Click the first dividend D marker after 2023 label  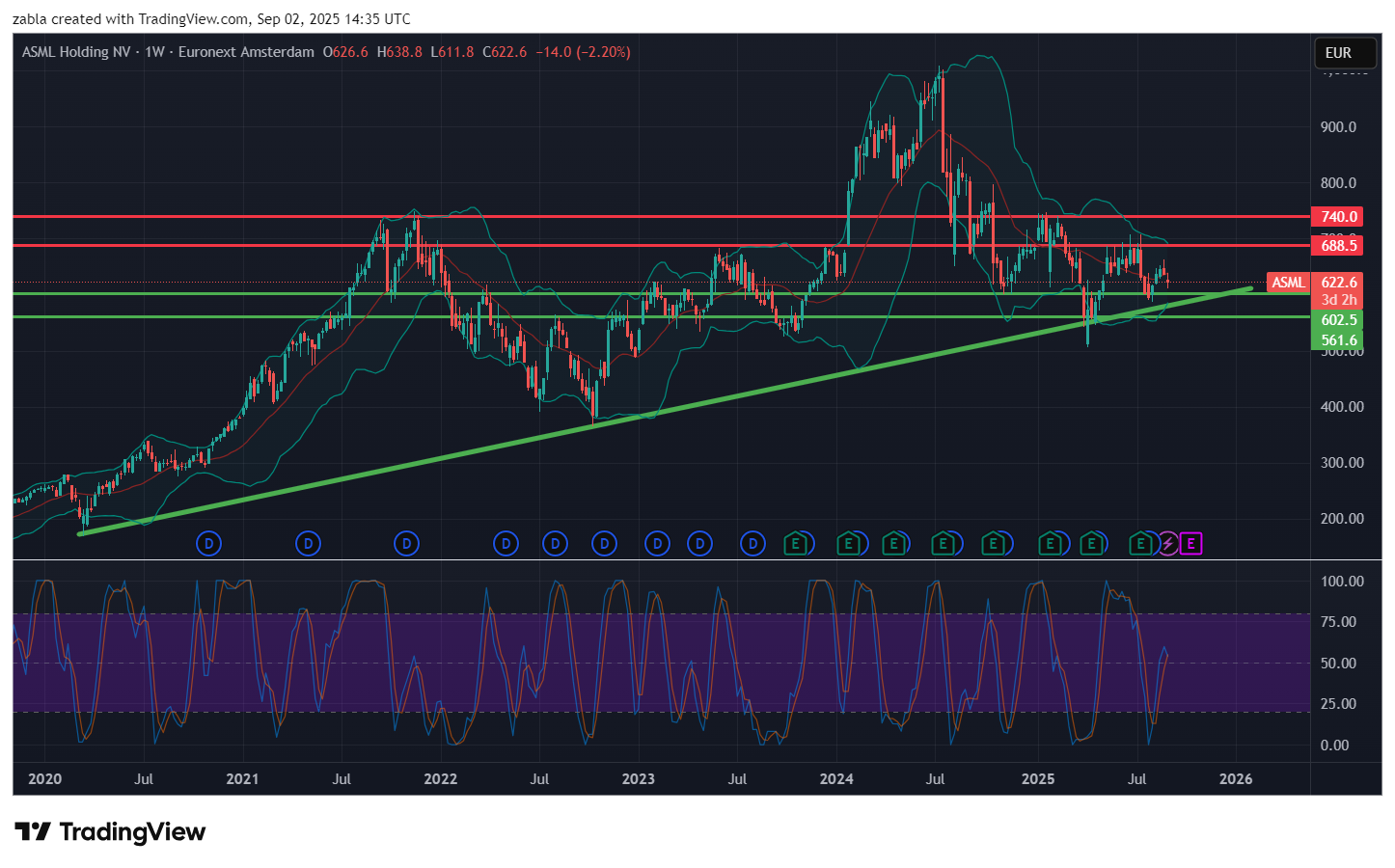657,544
